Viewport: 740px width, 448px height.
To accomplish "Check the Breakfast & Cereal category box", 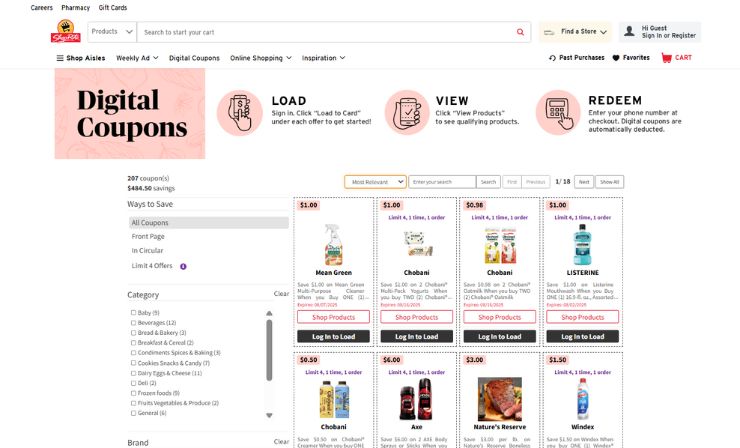I will coord(133,343).
